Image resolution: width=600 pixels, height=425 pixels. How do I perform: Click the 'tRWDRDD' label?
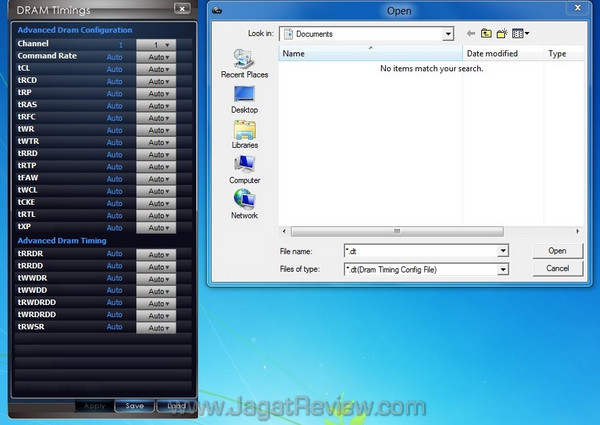tap(37, 302)
